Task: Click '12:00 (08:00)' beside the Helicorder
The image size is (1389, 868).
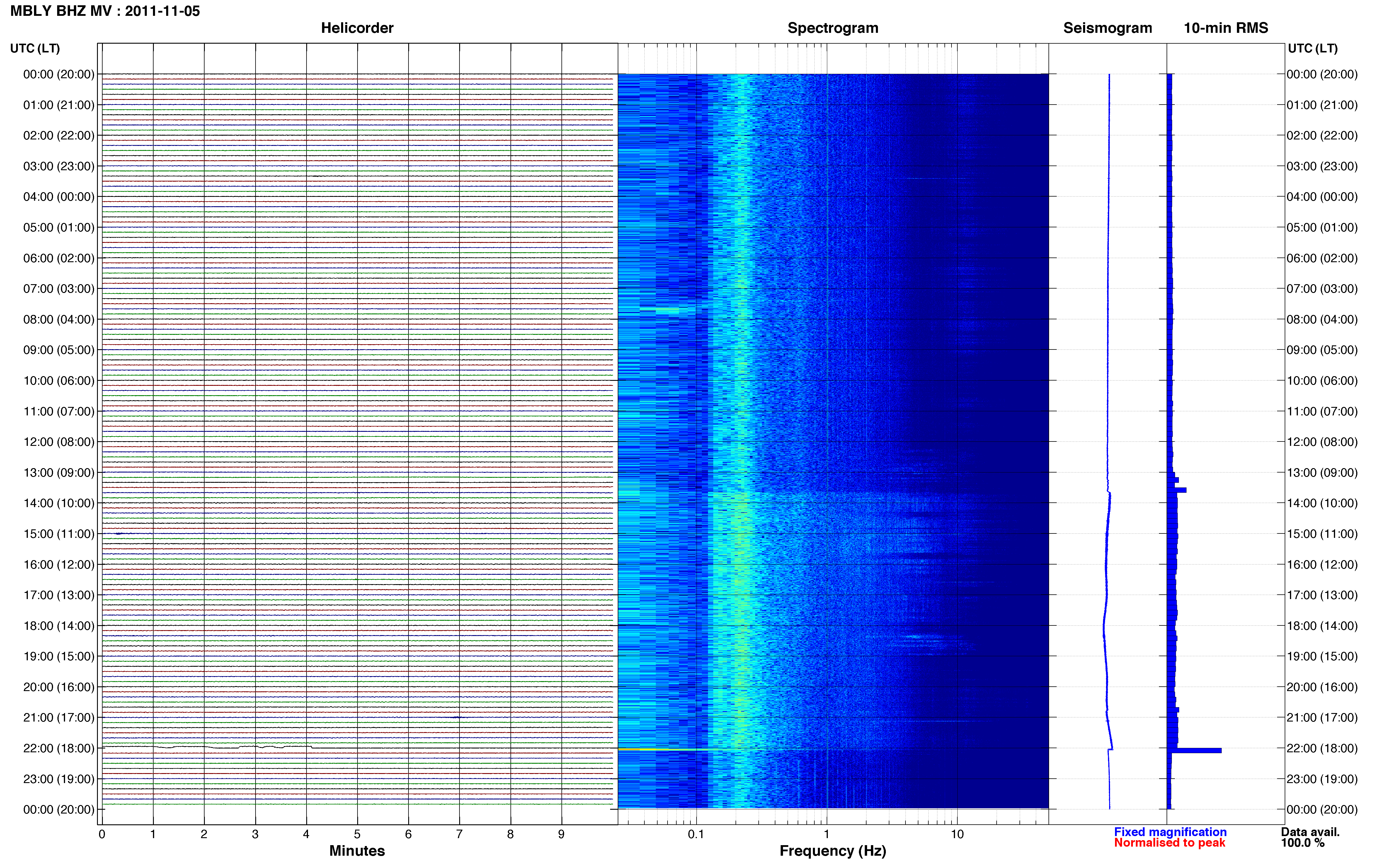Action: point(59,442)
